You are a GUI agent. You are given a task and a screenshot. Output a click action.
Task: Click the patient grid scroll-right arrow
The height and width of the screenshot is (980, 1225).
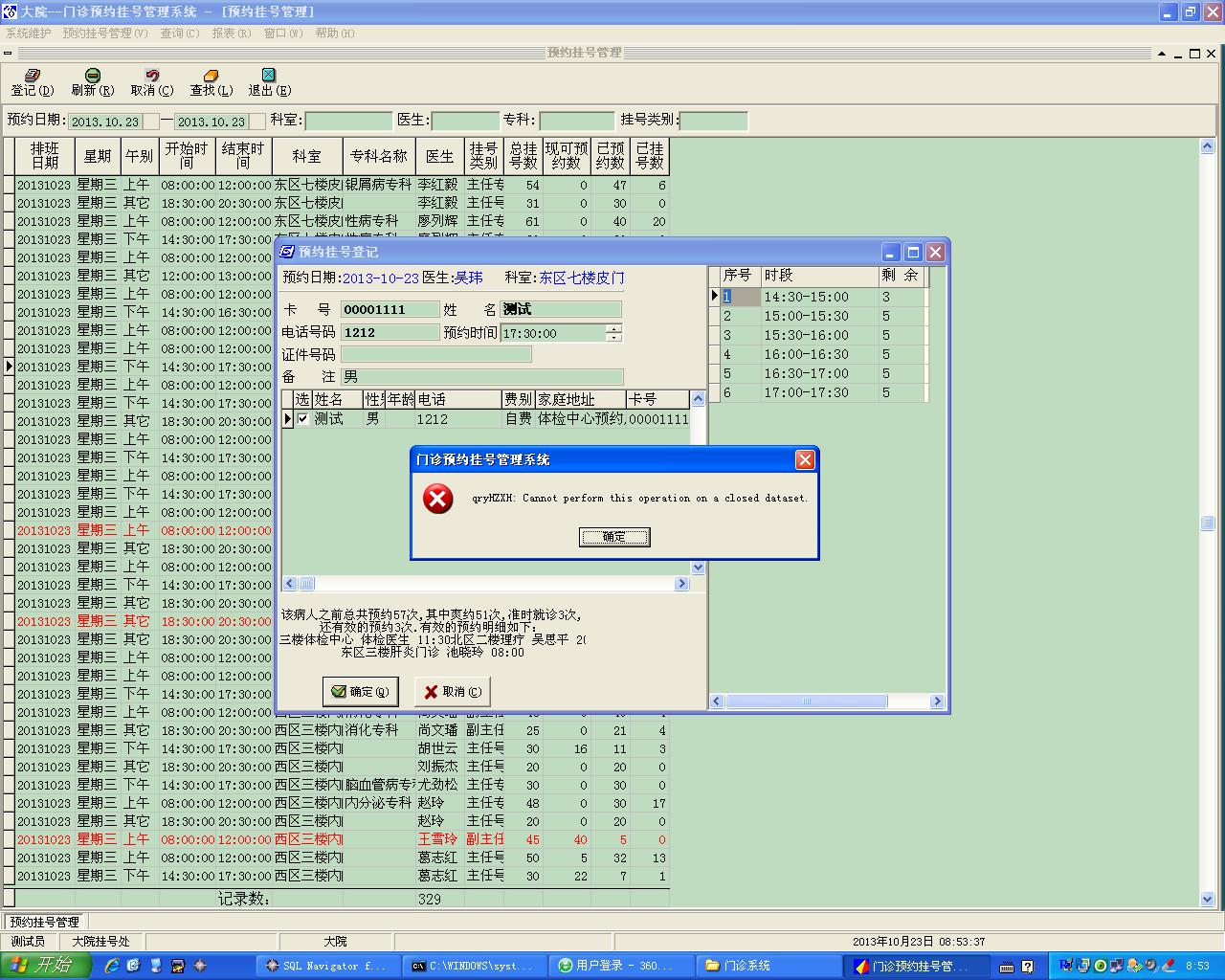(682, 584)
